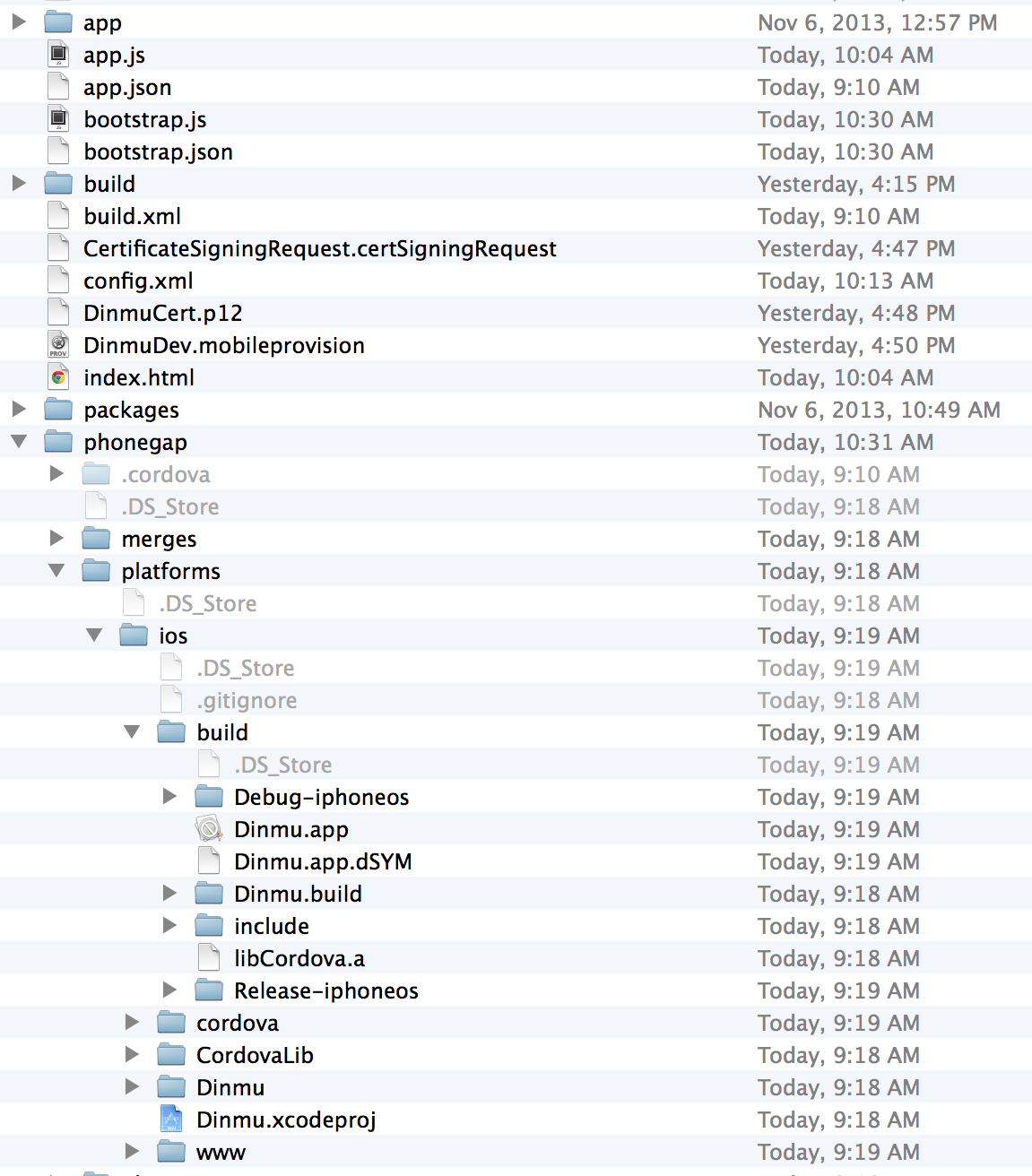The image size is (1032, 1176).
Task: Select the libCordova.a file icon
Action: coord(209,958)
